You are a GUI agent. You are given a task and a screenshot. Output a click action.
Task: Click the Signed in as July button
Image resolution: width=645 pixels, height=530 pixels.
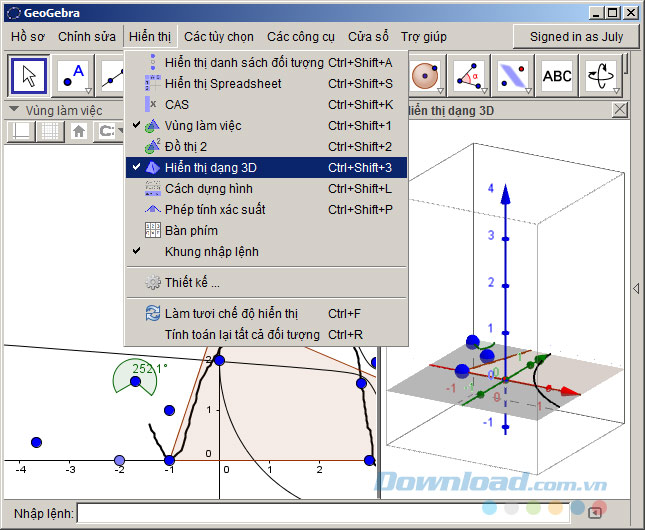click(x=575, y=36)
